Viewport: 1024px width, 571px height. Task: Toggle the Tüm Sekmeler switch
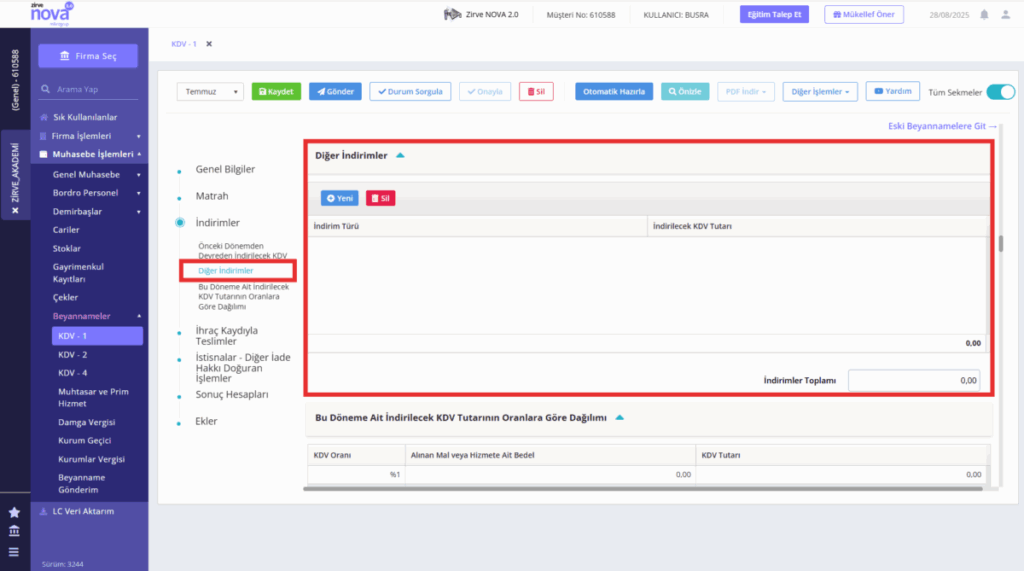1000,92
